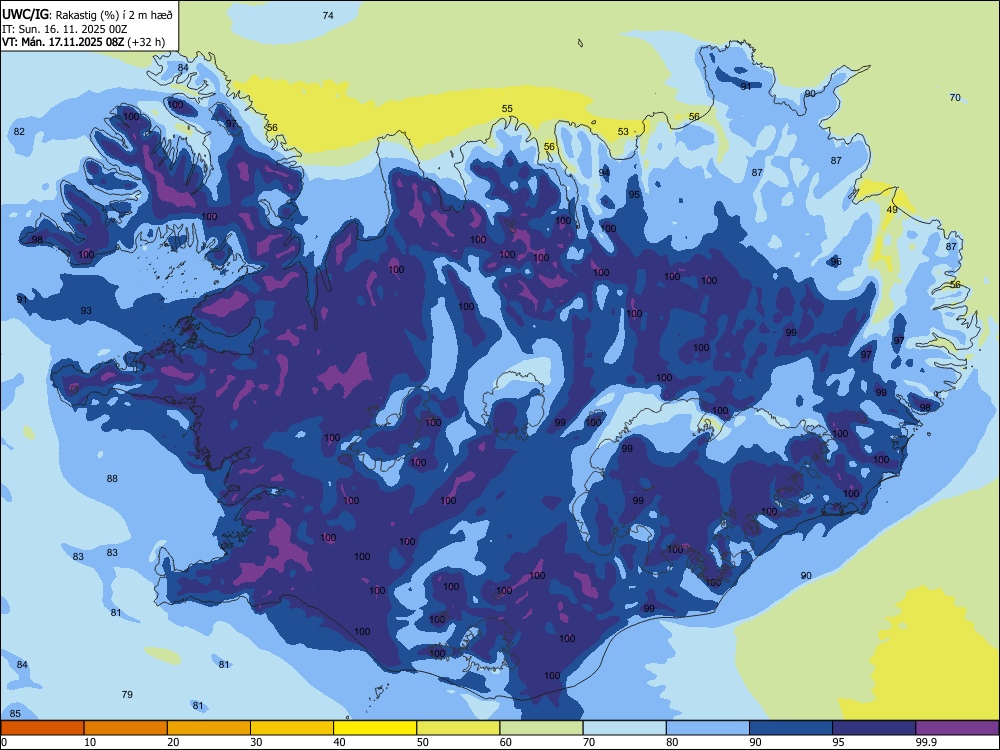This screenshot has width=1000, height=750.
Task: Click the map humidity value "85"
Action: 15,713
